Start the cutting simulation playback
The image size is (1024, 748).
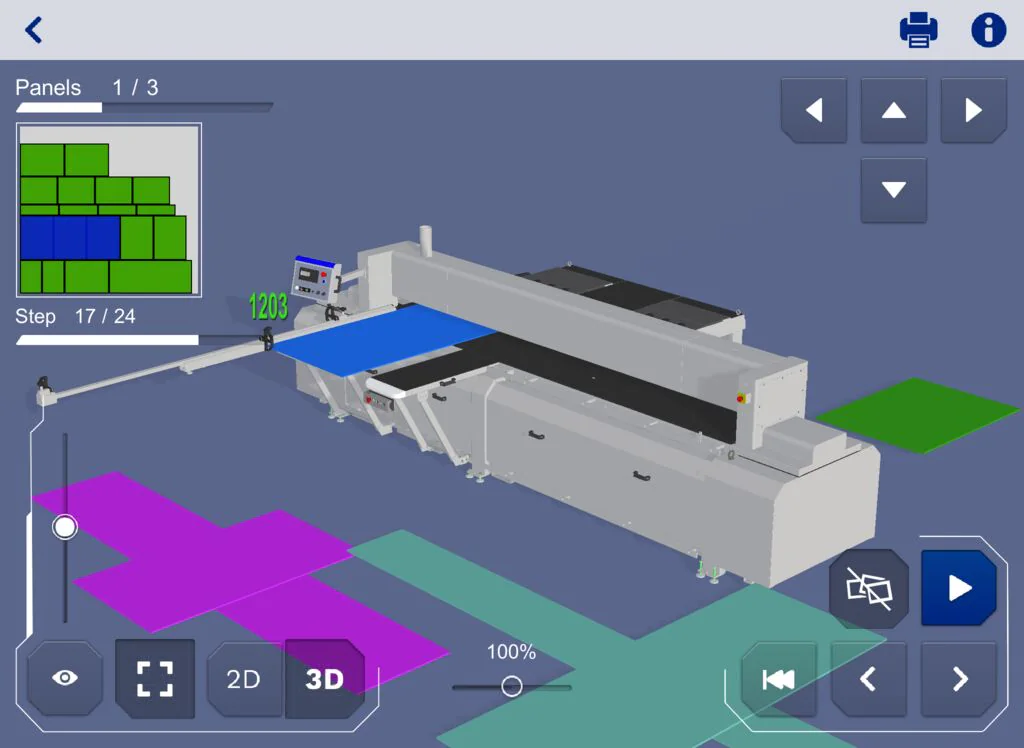tap(959, 588)
